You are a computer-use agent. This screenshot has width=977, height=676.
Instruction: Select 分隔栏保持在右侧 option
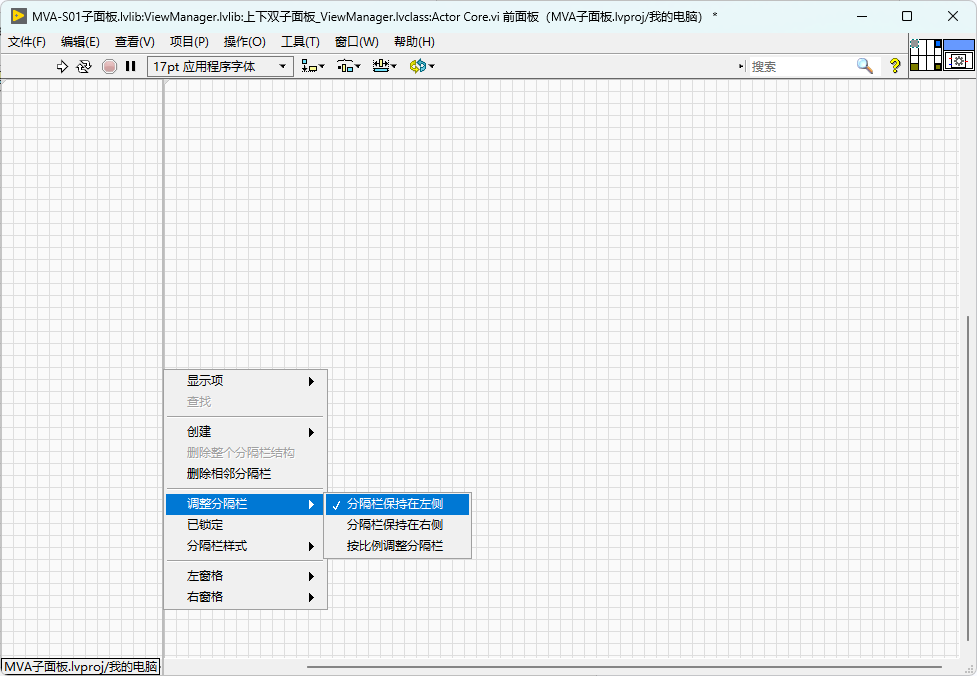tap(398, 525)
